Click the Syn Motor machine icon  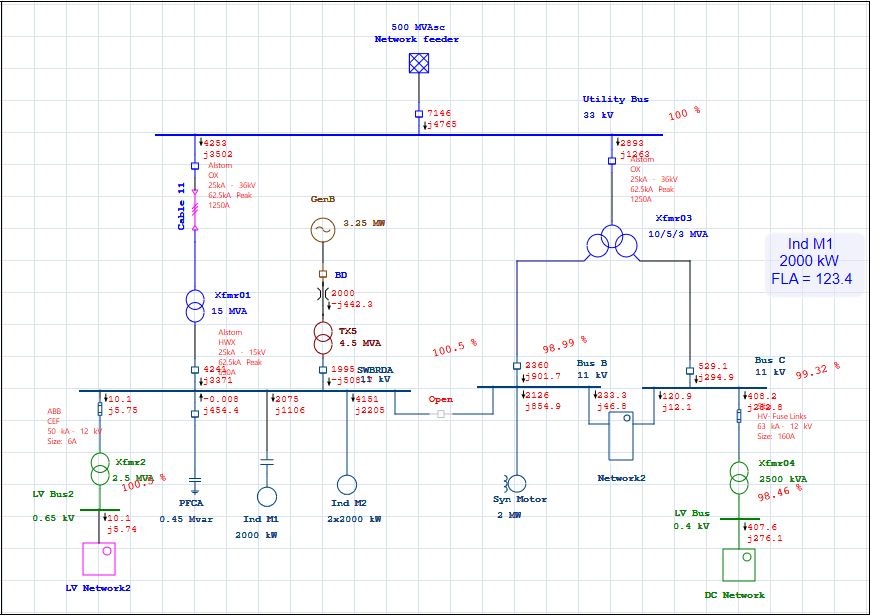coord(515,482)
